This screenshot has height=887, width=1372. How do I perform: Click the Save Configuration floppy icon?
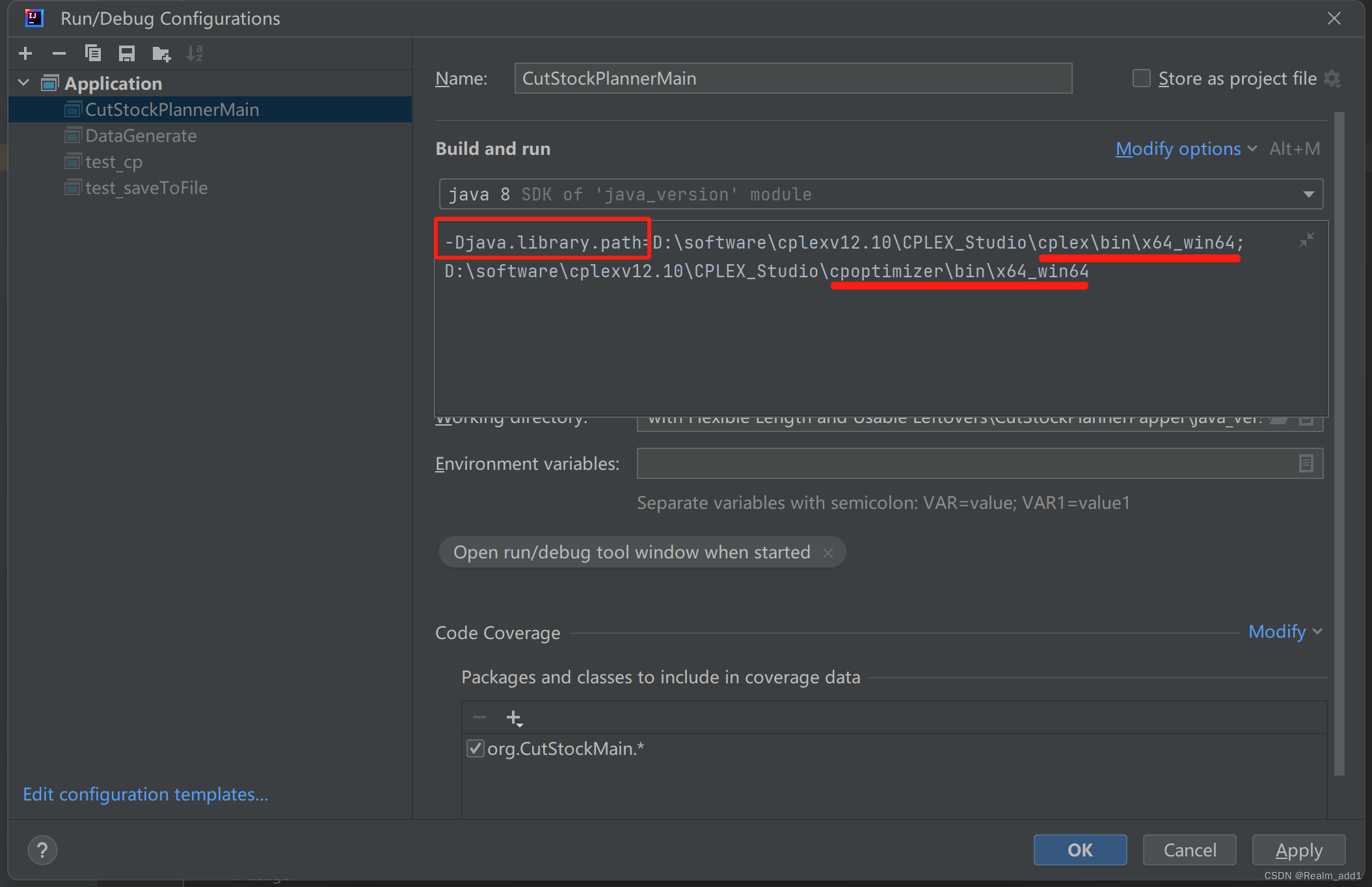pos(127,53)
